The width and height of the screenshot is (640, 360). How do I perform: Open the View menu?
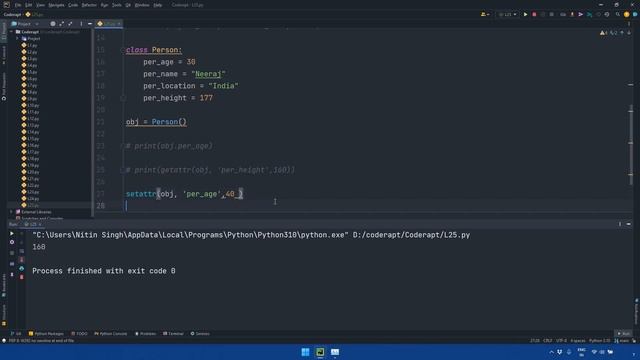40,5
